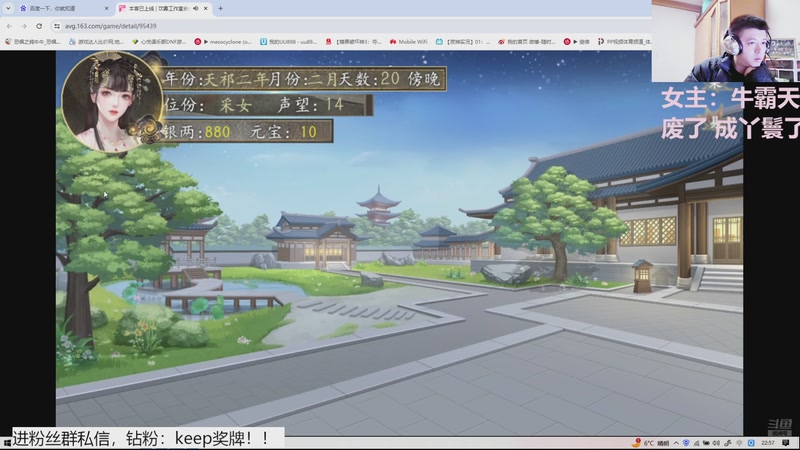Close the 百度一下 browser tab
This screenshot has height=450, width=800.
tap(106, 8)
